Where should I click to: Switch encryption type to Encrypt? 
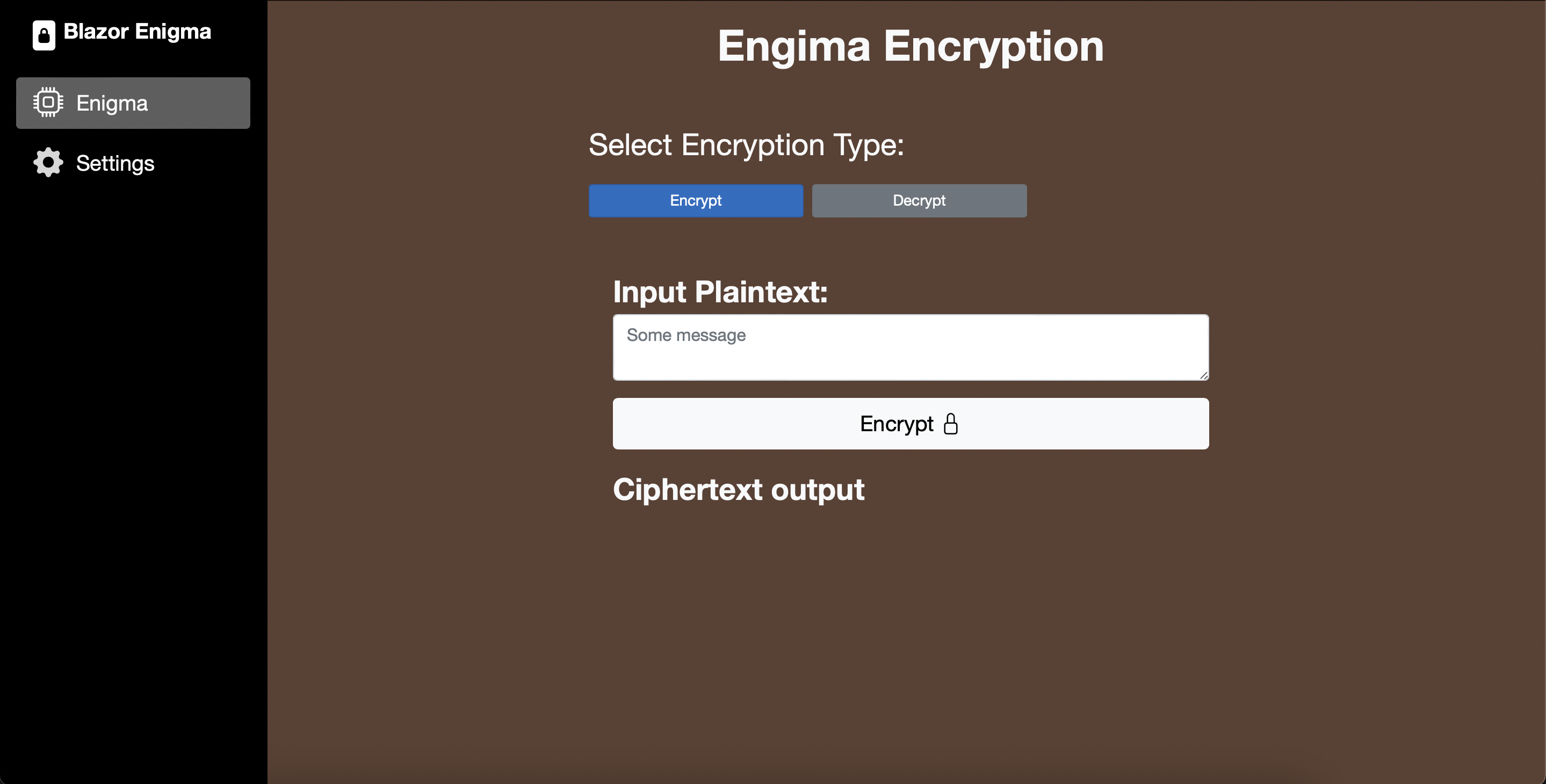pos(696,200)
